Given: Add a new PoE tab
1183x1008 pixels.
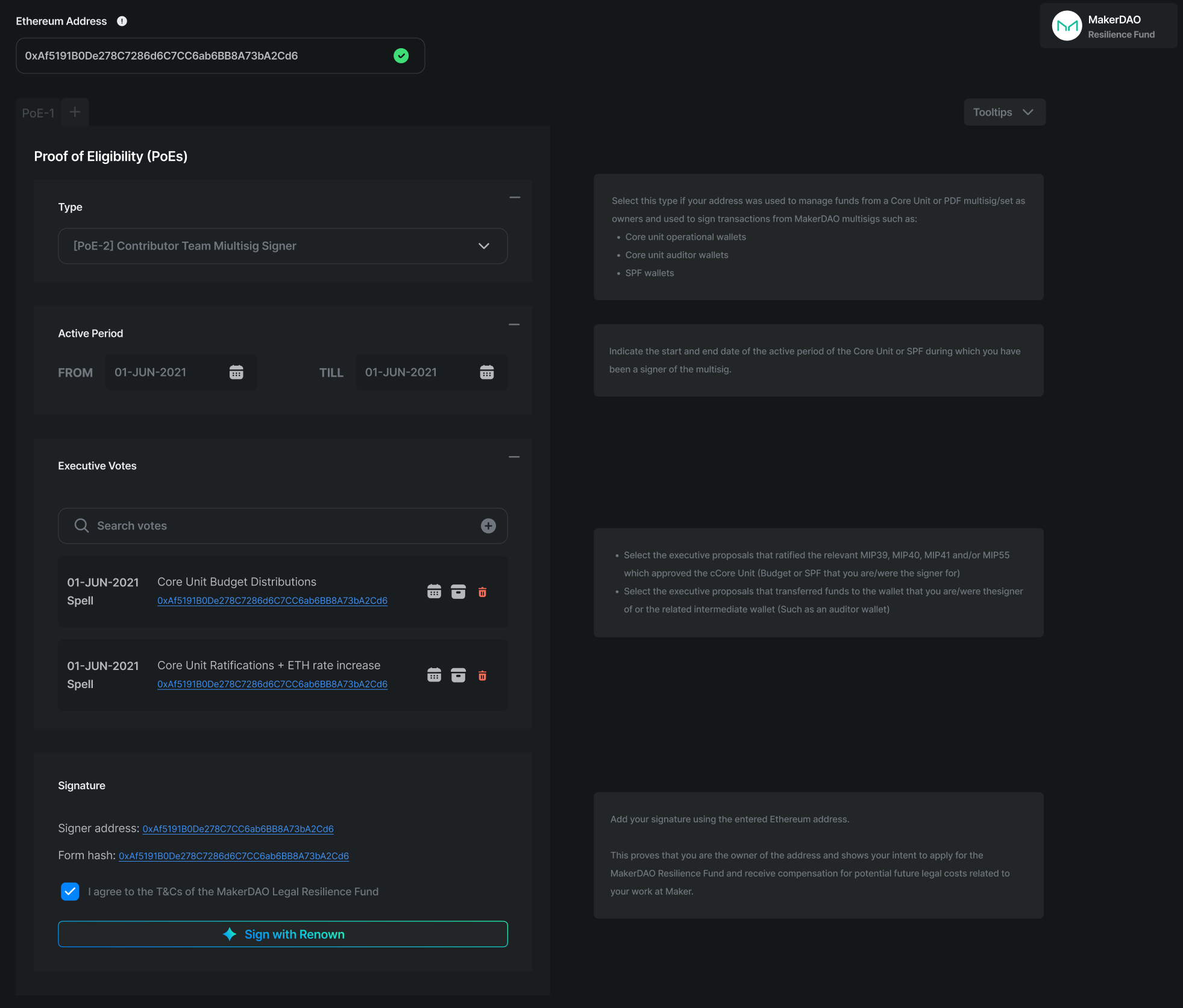Looking at the screenshot, I should (x=75, y=112).
